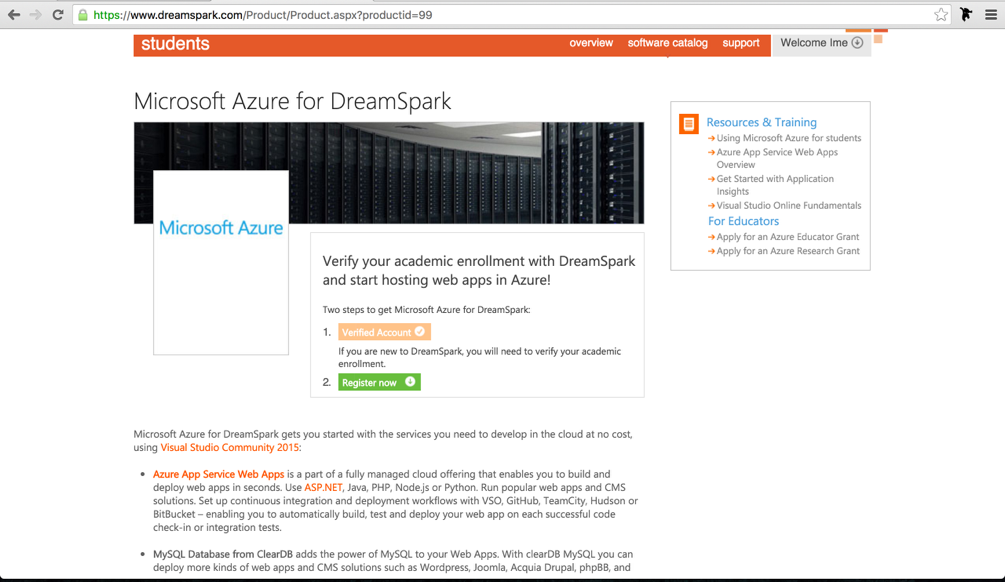Open the software catalog menu item

[x=667, y=43]
